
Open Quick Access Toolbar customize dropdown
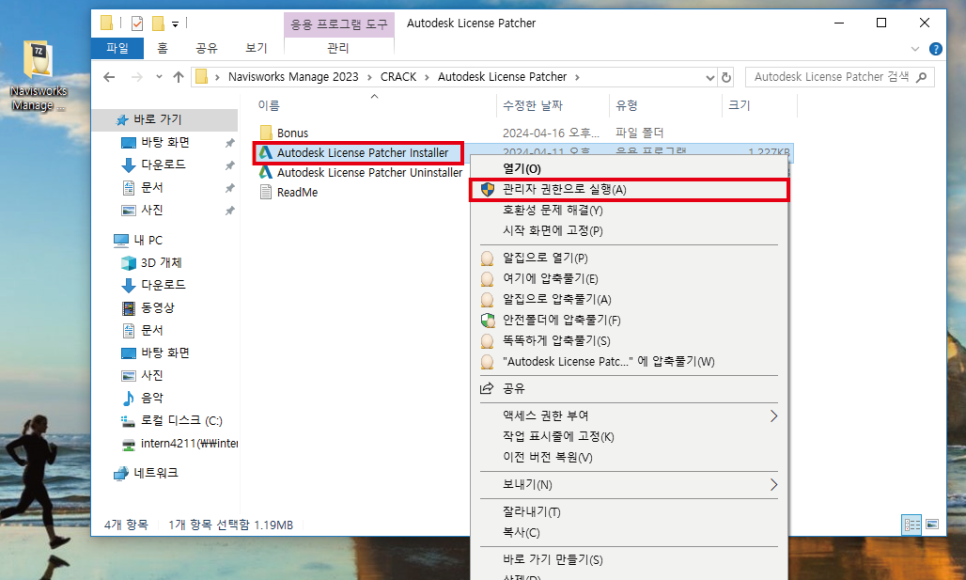pyautogui.click(x=175, y=24)
